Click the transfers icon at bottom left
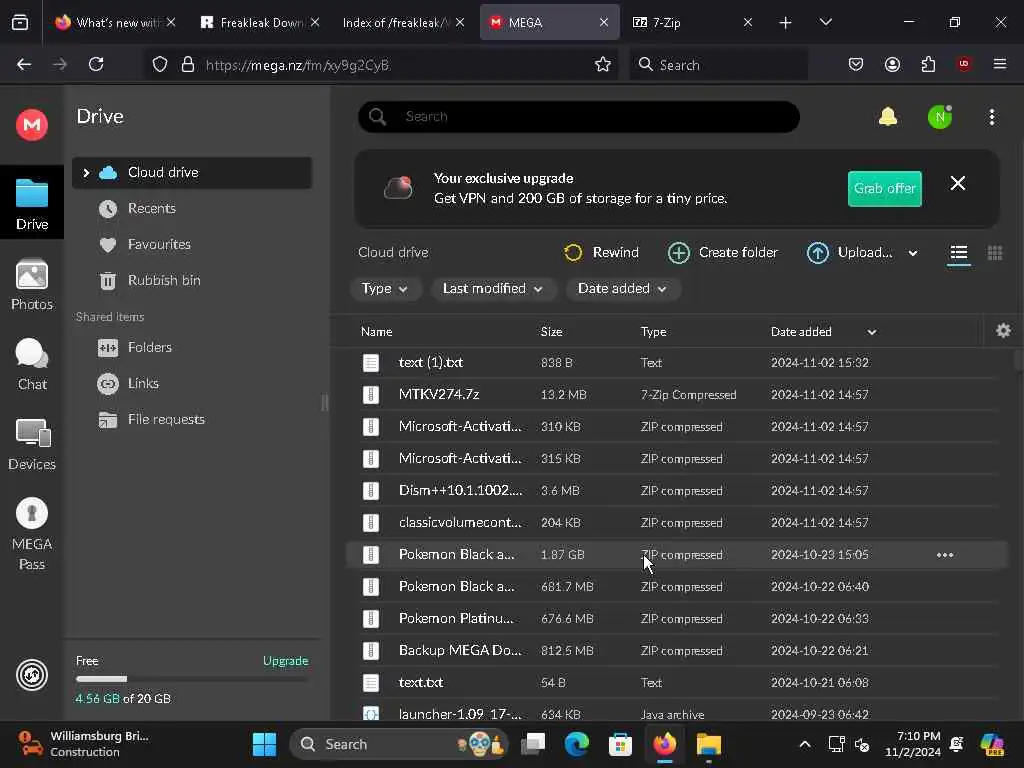The height and width of the screenshot is (768, 1024). pos(31,675)
